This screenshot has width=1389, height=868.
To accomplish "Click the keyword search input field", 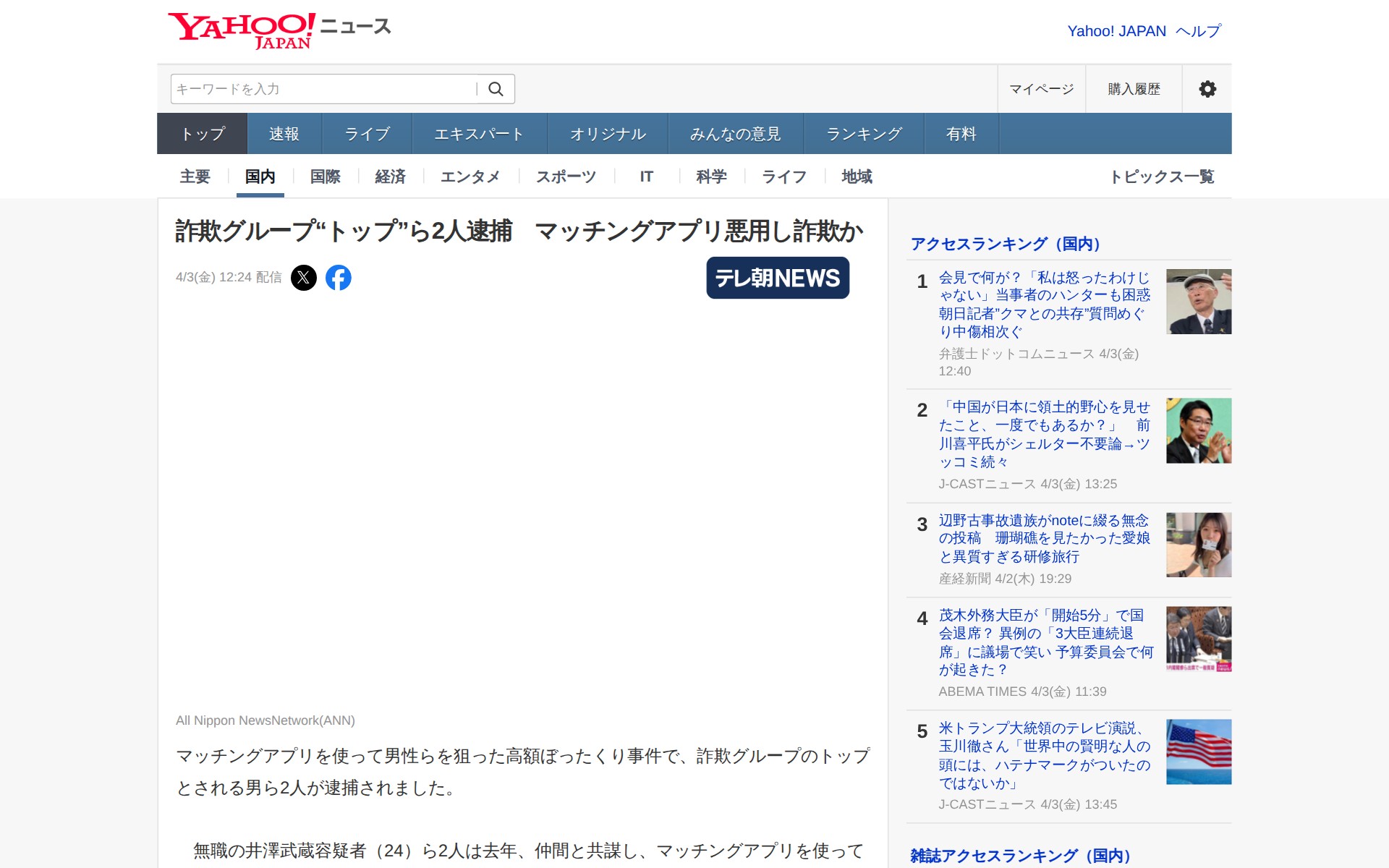I will point(322,89).
